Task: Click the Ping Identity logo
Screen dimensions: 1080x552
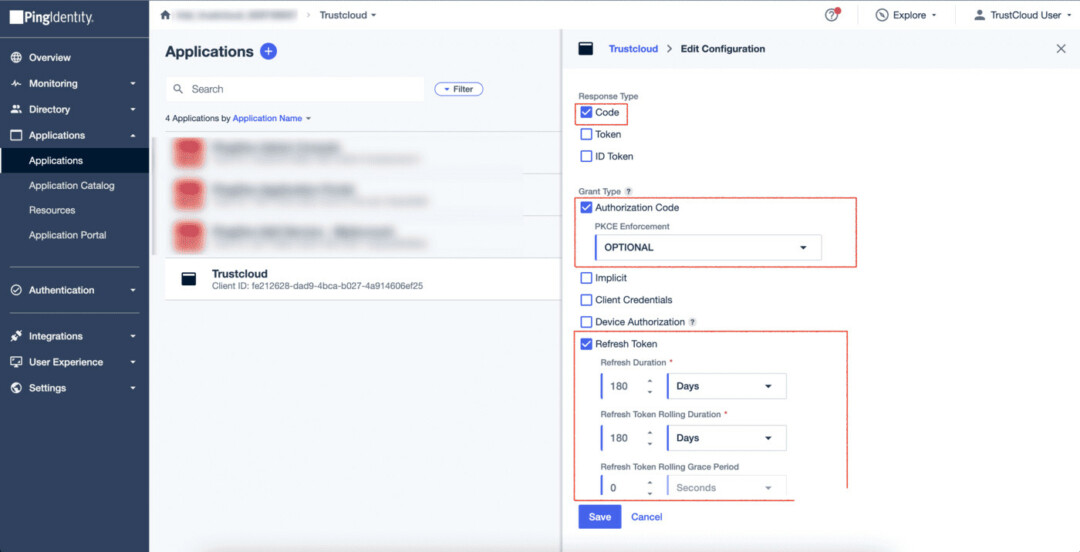Action: (51, 19)
